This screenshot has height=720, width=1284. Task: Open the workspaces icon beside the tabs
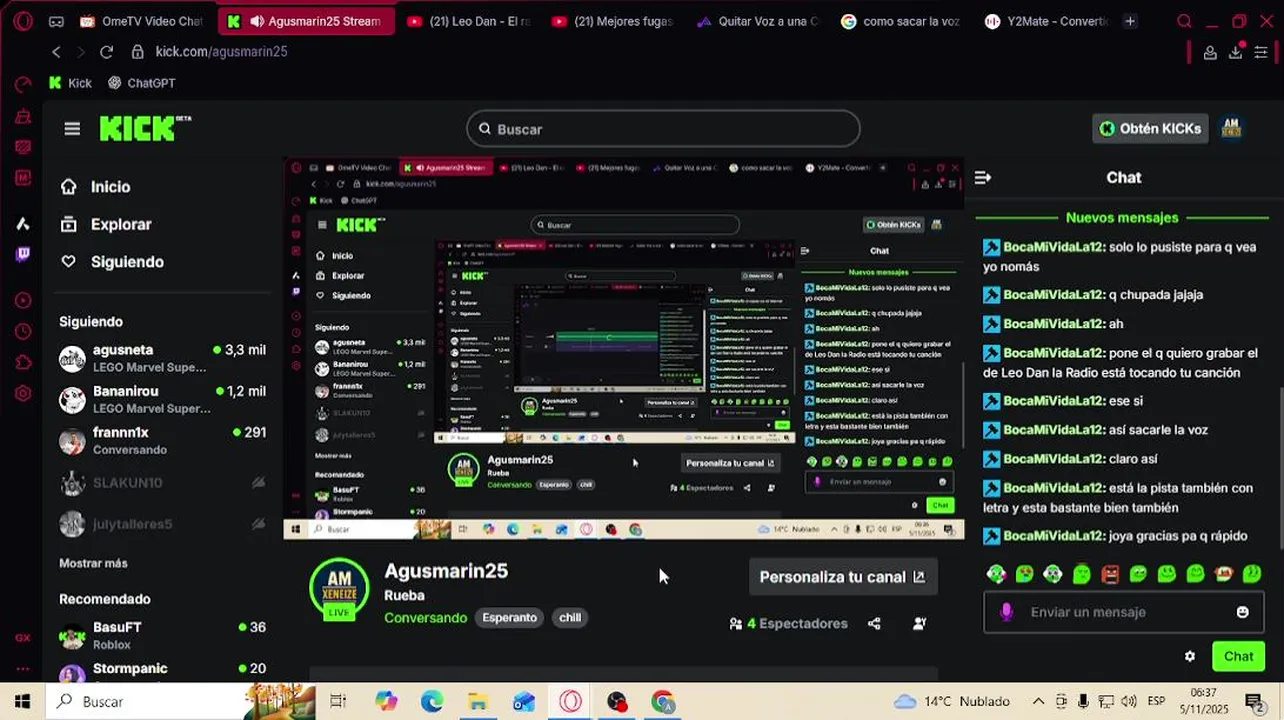(56, 21)
